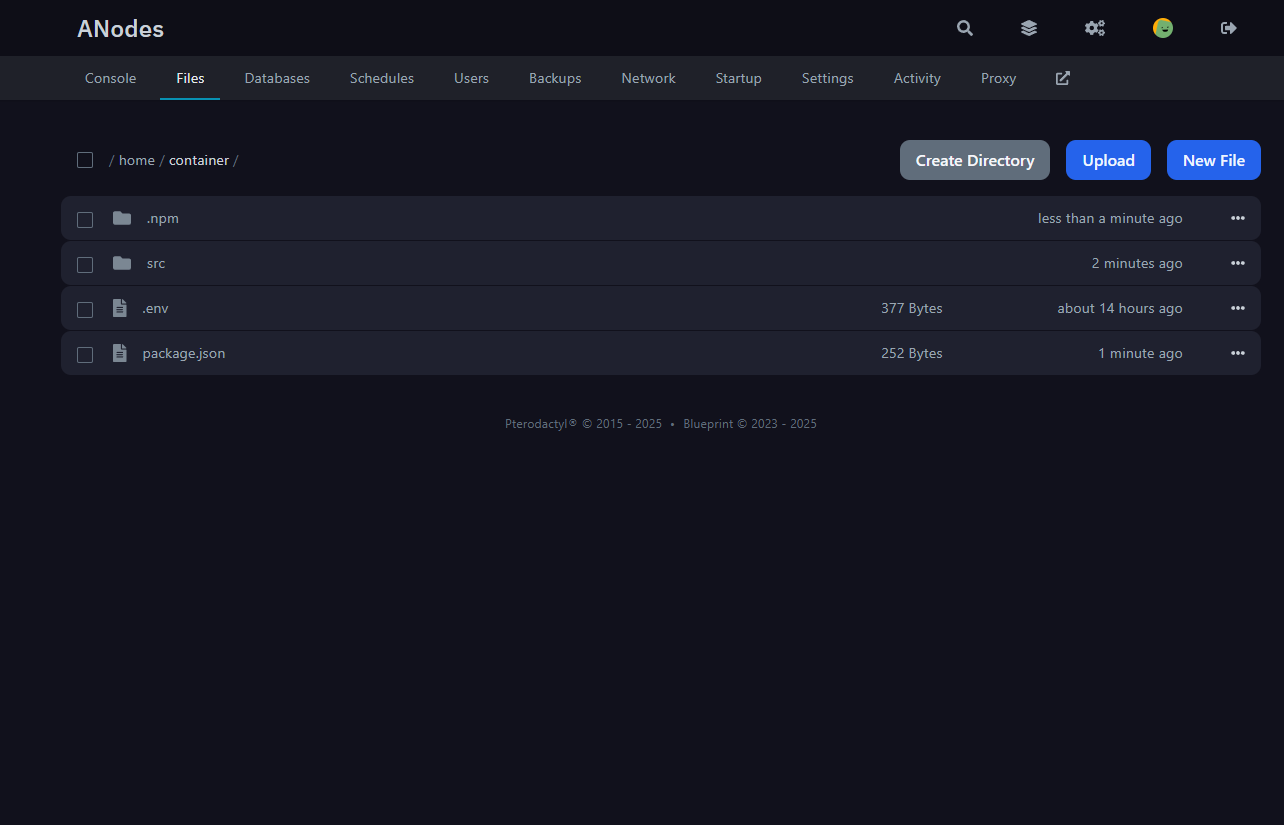1284x825 pixels.
Task: Open the search dialog via magnifier icon
Action: coord(964,28)
